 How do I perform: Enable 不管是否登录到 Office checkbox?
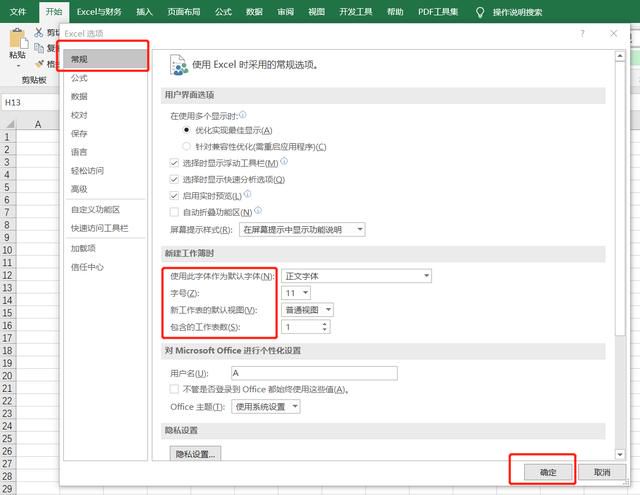(x=174, y=389)
